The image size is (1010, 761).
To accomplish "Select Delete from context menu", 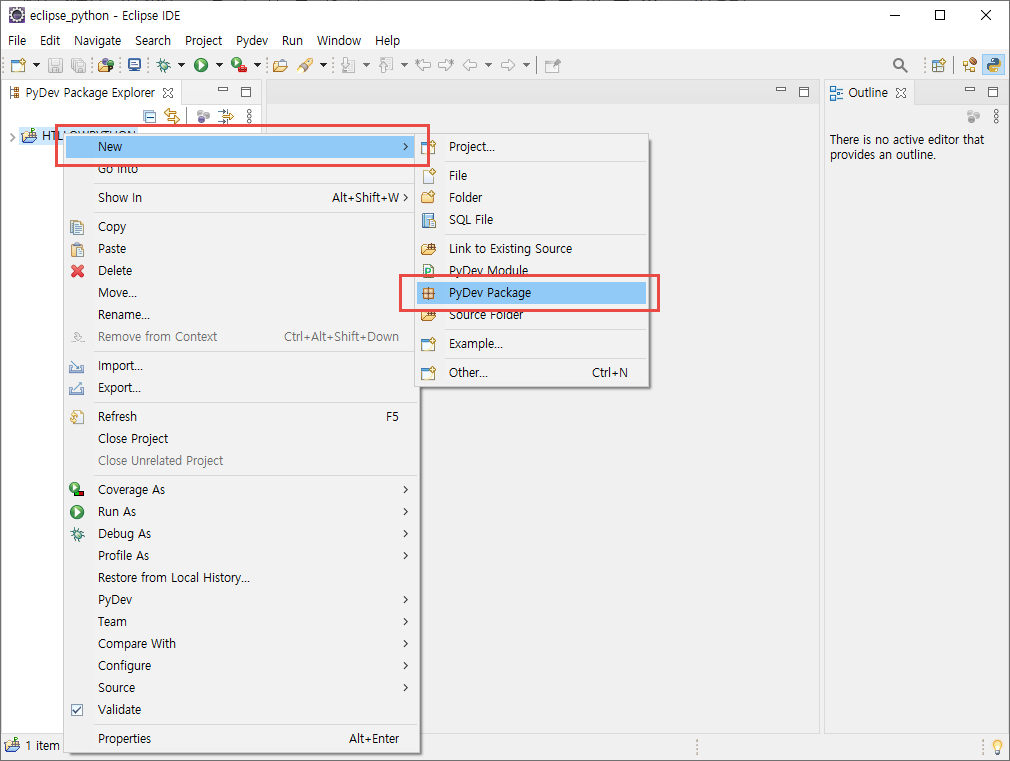I will pos(242,271).
